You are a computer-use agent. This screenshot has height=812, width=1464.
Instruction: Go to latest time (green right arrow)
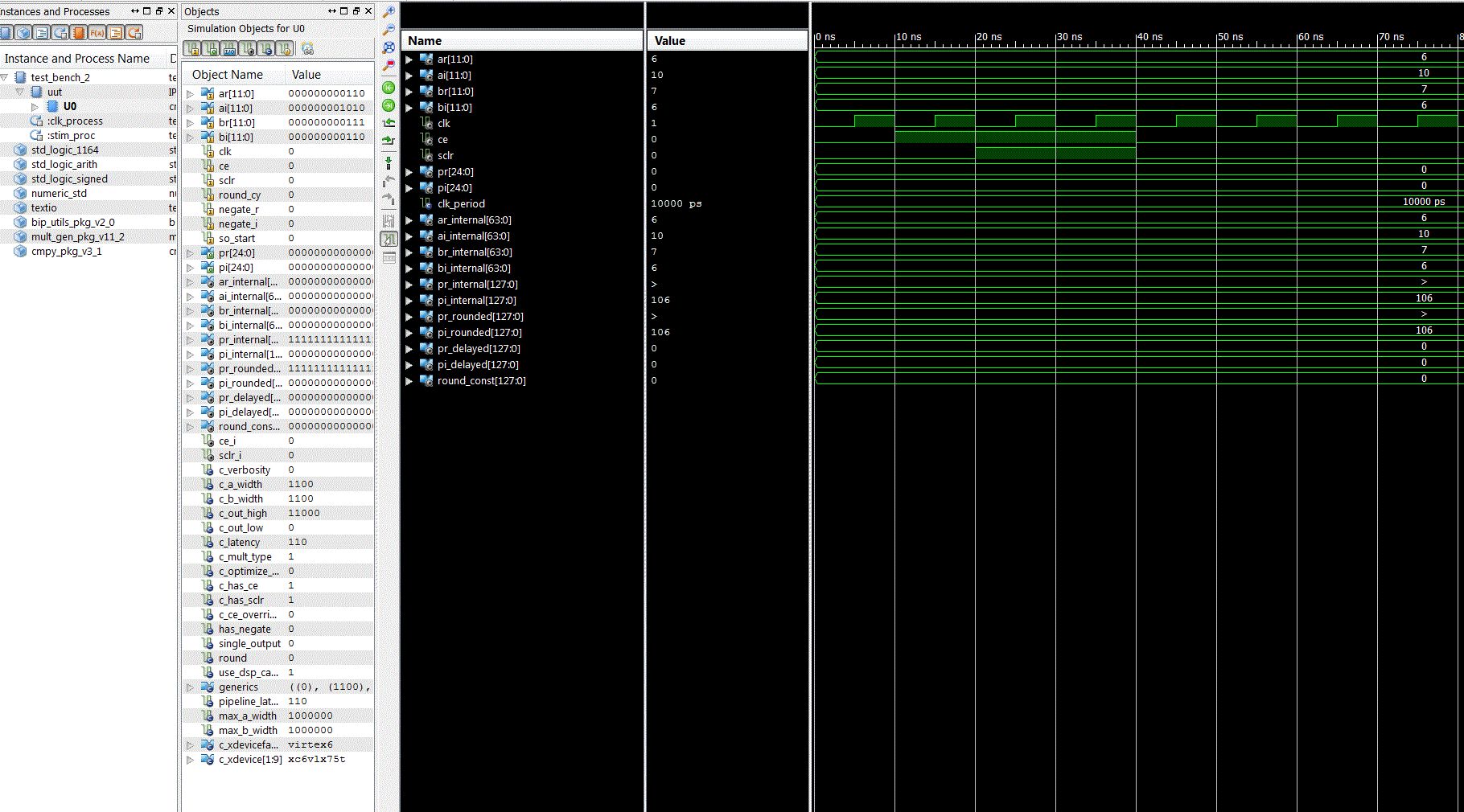click(389, 105)
